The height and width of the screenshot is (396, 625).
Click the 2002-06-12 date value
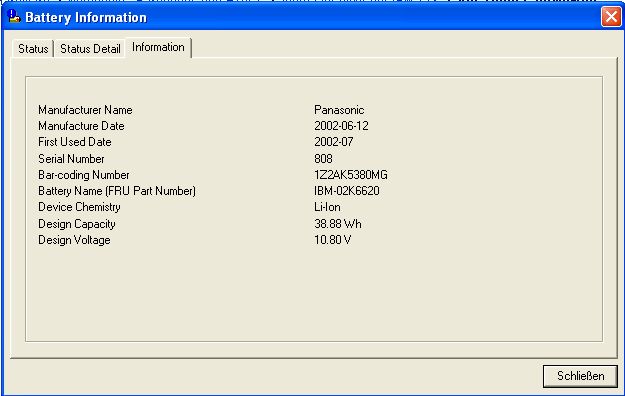pyautogui.click(x=341, y=126)
